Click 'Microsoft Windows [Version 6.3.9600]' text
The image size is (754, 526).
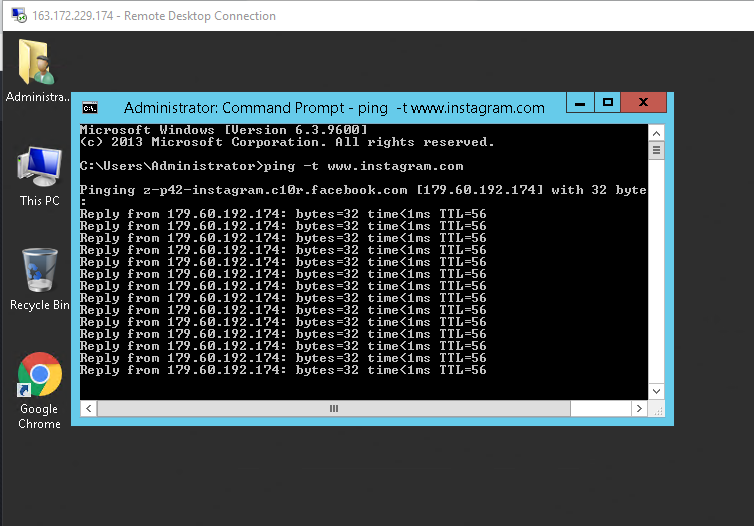click(224, 130)
